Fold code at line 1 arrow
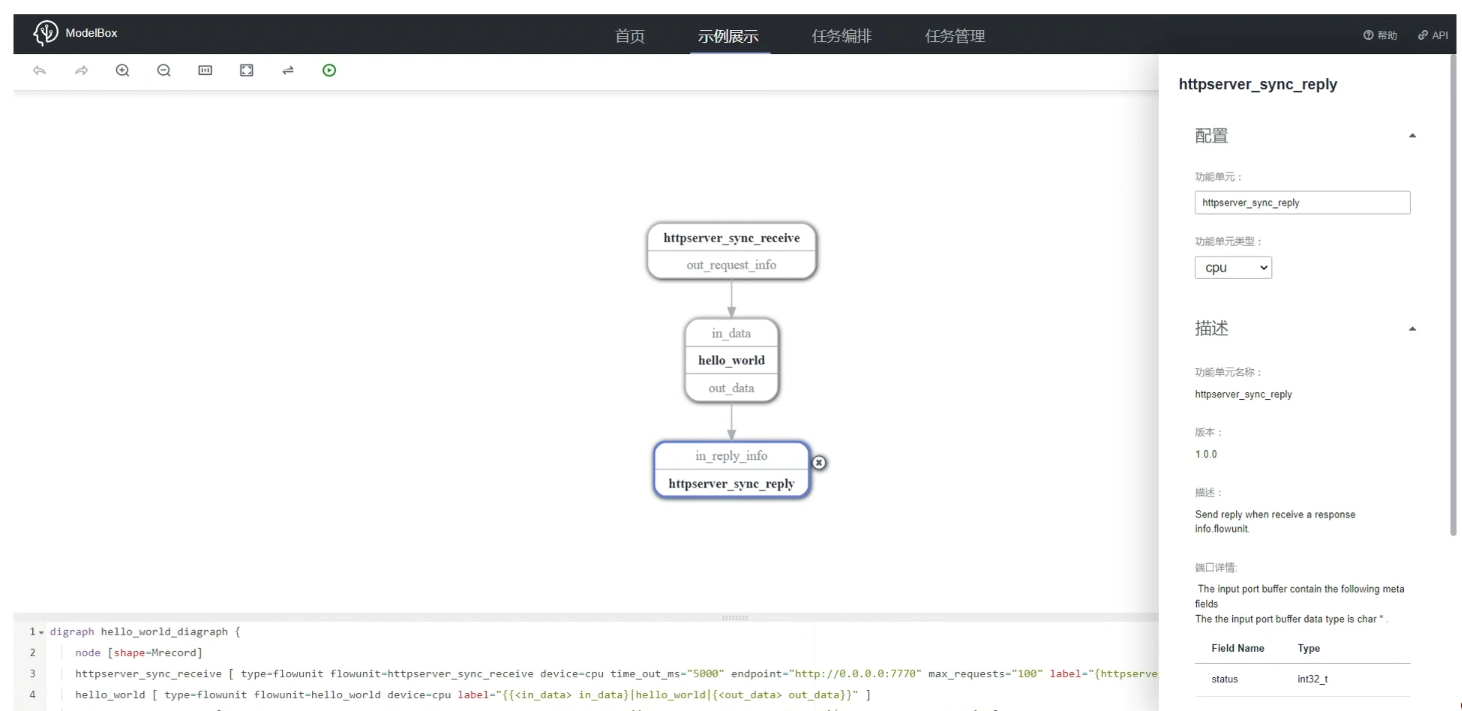 [x=41, y=632]
